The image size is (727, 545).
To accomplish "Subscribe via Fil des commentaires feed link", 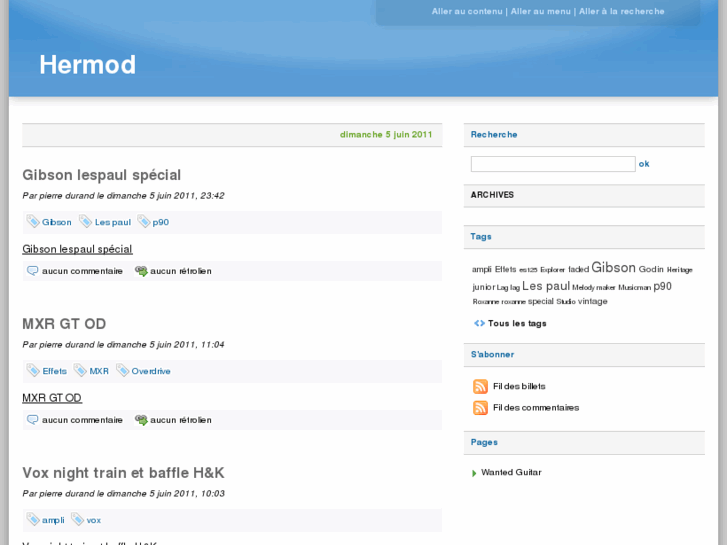I will click(536, 408).
